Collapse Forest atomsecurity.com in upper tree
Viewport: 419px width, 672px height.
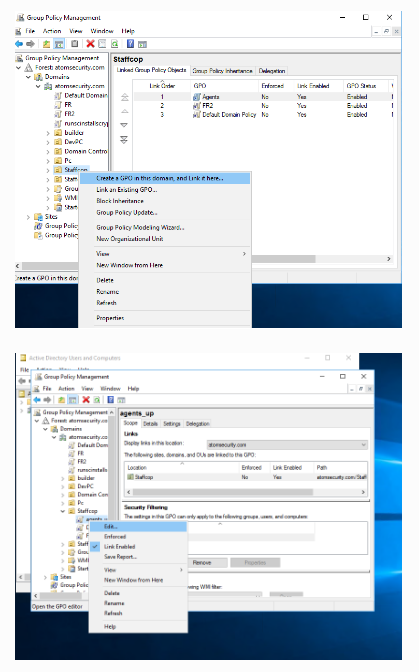pos(18,67)
